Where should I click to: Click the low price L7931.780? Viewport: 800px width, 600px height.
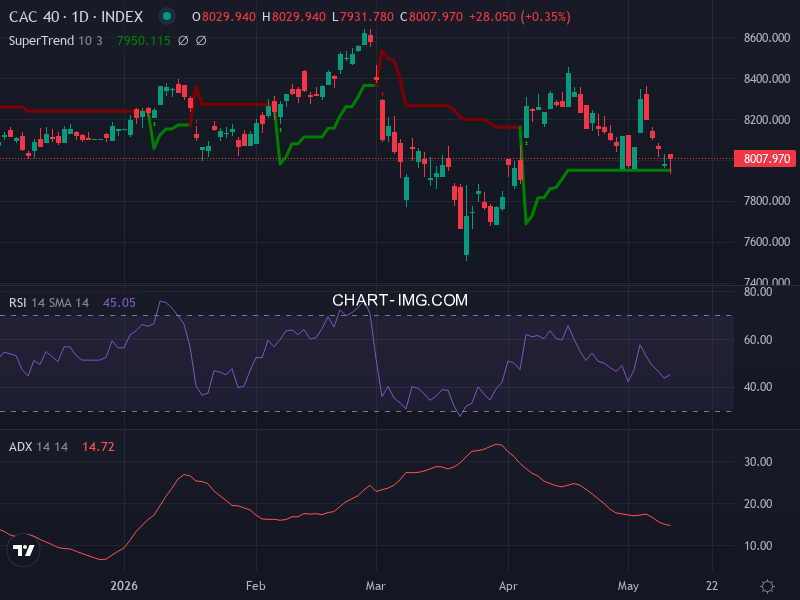tap(363, 17)
